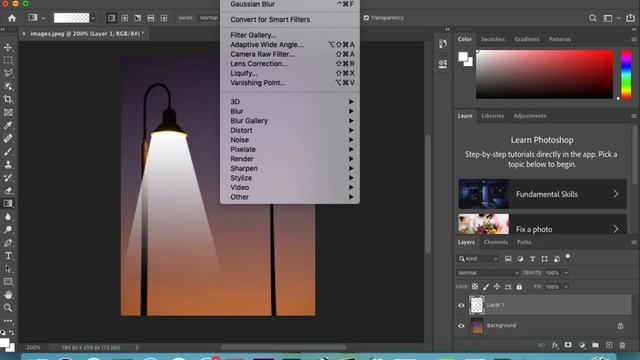Select the Move tool
The height and width of the screenshot is (360, 640).
coord(8,47)
